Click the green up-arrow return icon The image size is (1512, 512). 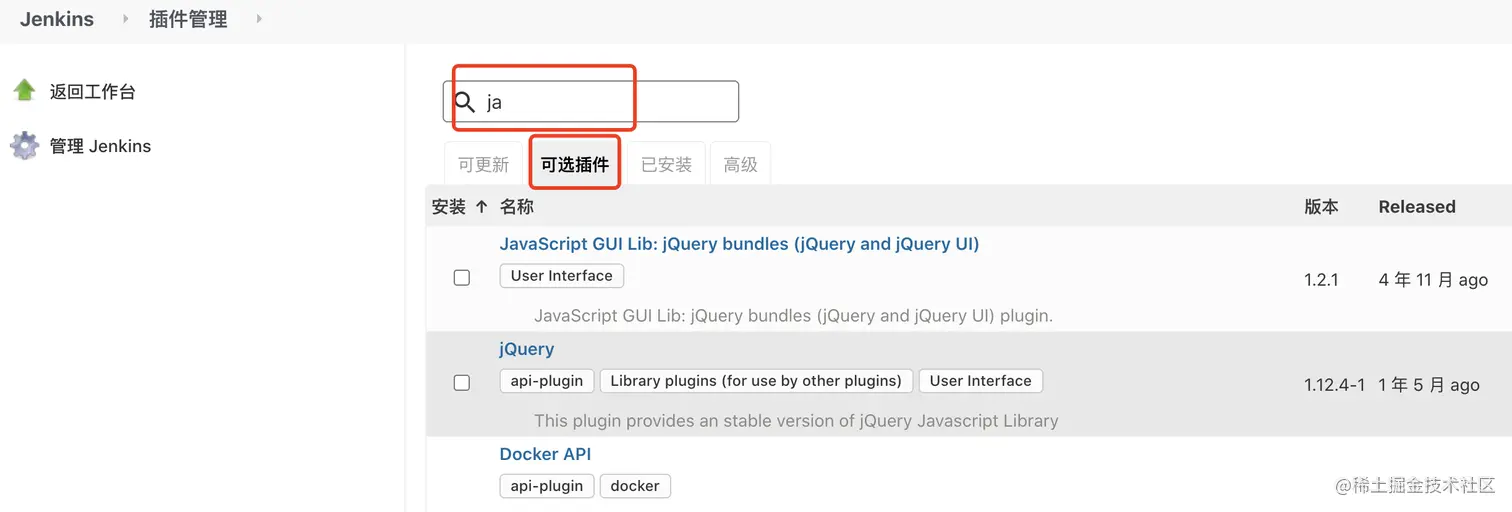tap(24, 91)
